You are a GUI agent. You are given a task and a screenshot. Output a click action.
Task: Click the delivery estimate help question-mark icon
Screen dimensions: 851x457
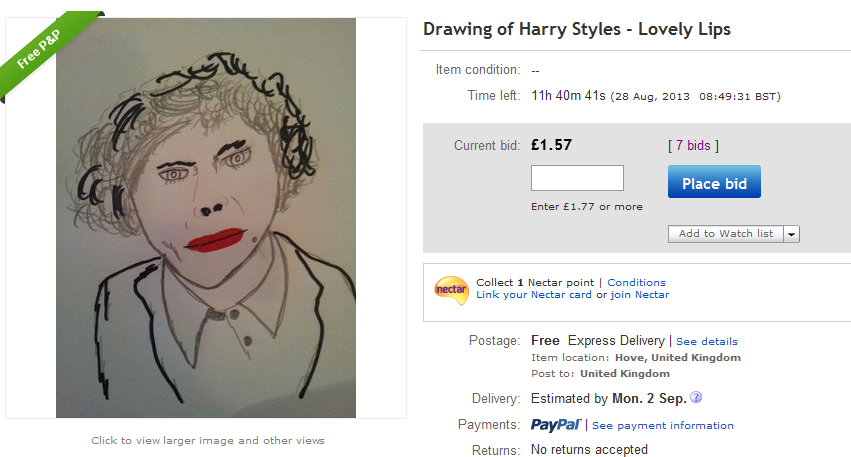(x=696, y=397)
